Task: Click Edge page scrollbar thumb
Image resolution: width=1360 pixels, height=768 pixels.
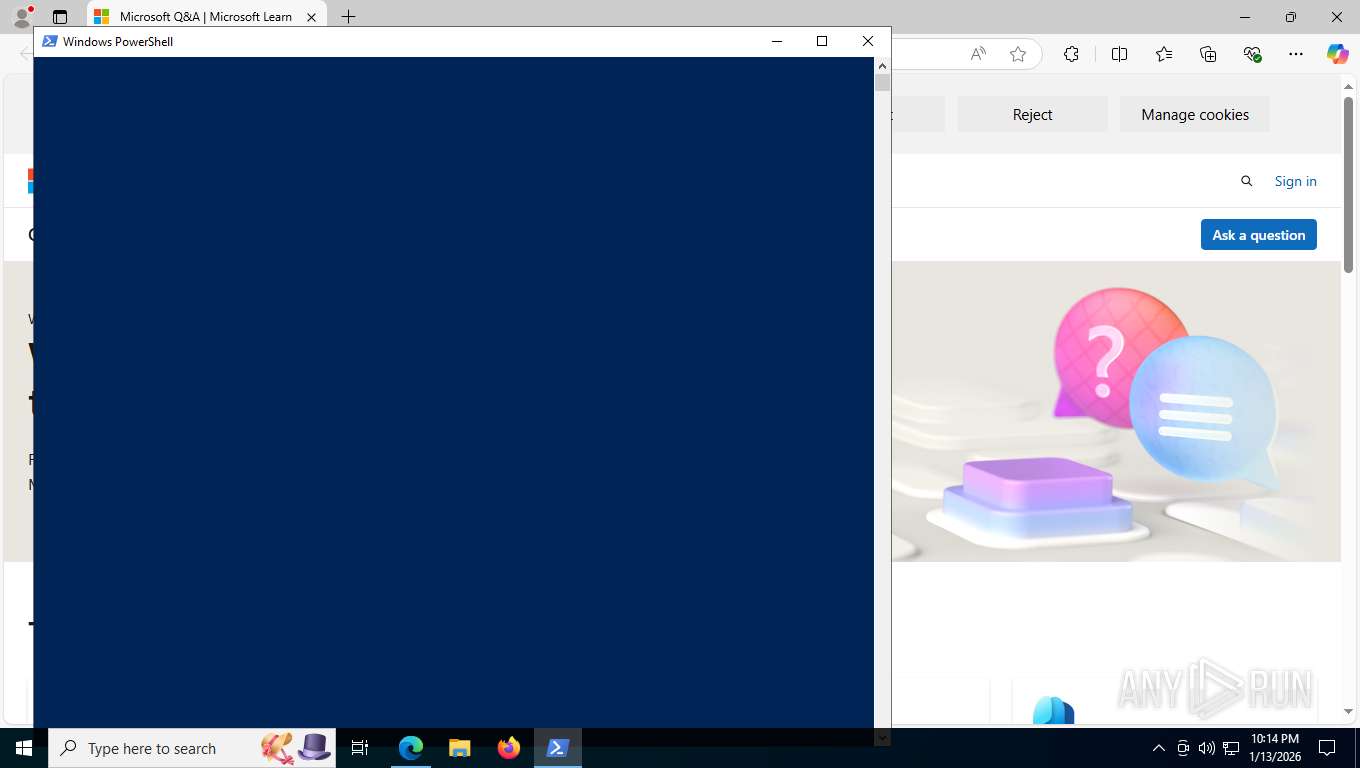Action: [x=1348, y=185]
